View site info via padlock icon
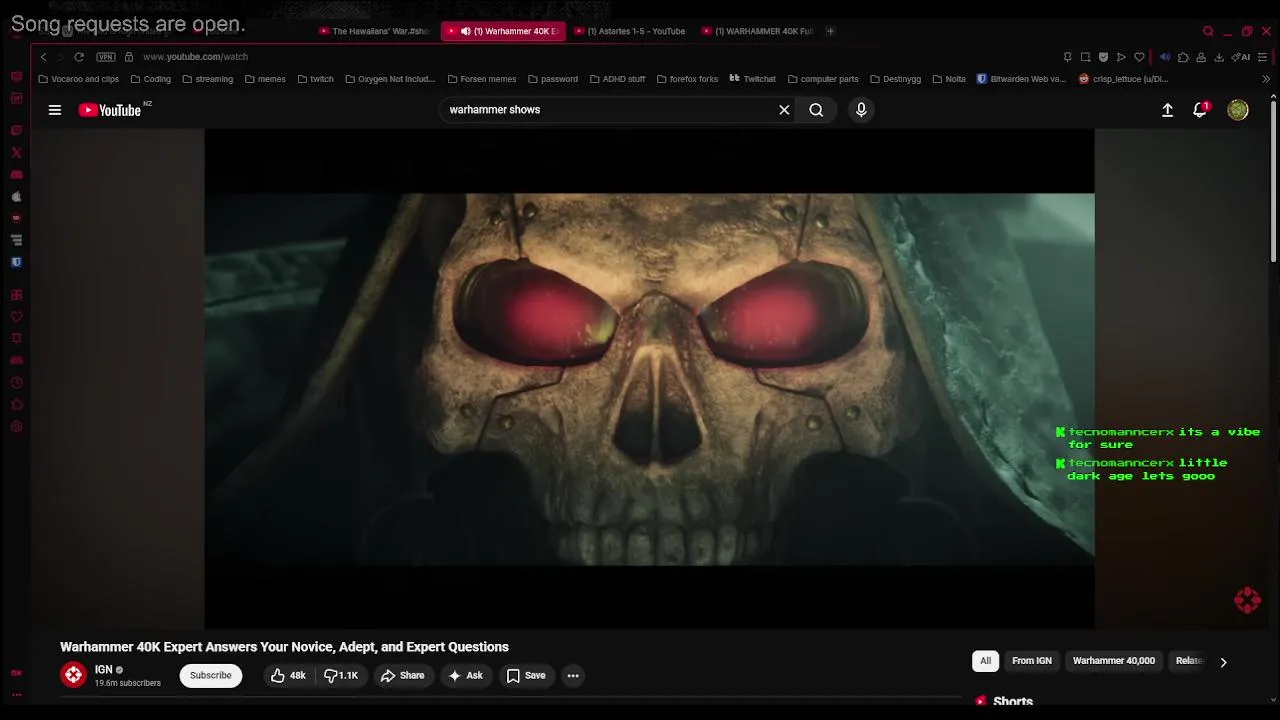Image resolution: width=1280 pixels, height=720 pixels. point(128,57)
